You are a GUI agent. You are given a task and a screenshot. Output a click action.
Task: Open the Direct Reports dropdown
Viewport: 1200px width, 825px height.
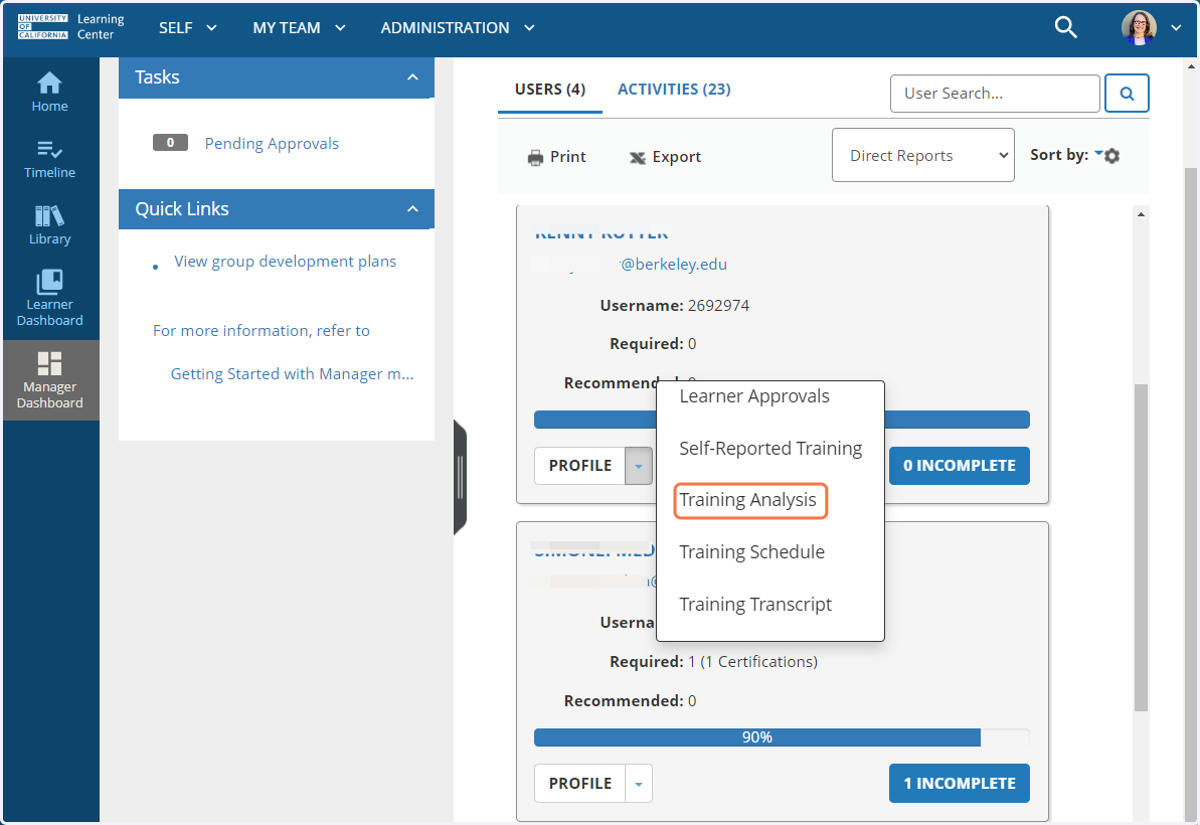pos(923,155)
